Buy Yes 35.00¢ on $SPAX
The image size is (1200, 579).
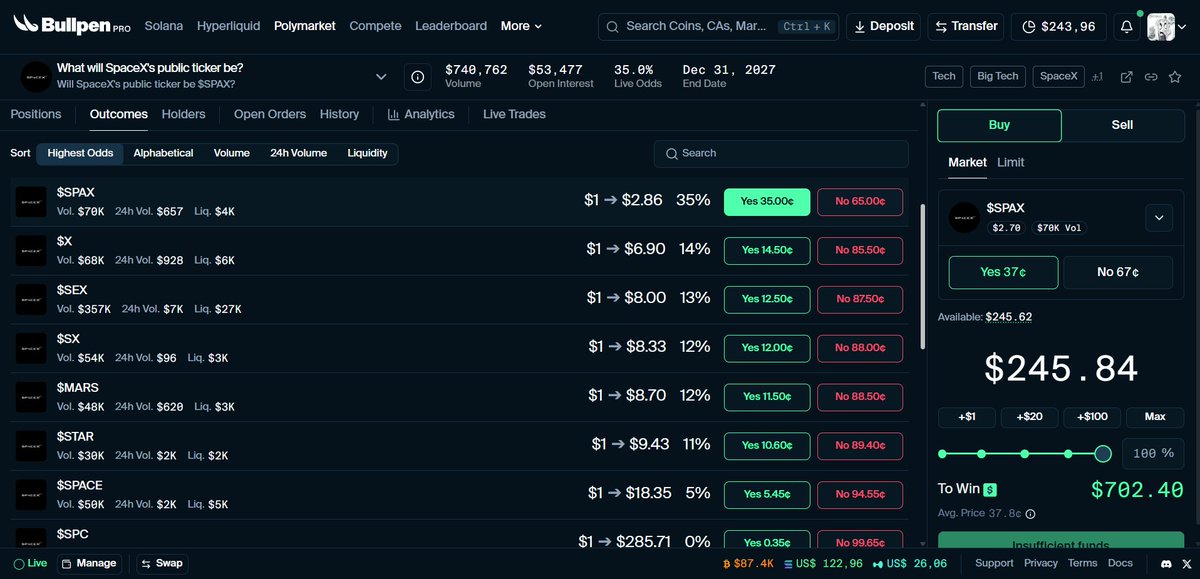click(767, 201)
